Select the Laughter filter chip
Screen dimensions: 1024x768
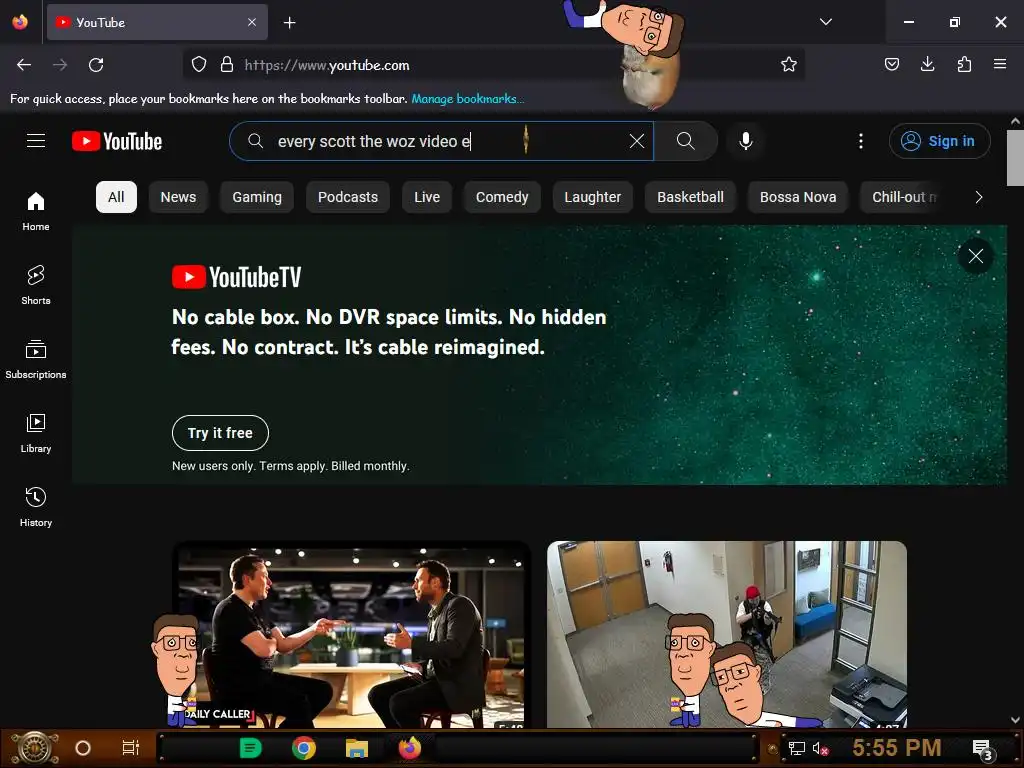(592, 197)
